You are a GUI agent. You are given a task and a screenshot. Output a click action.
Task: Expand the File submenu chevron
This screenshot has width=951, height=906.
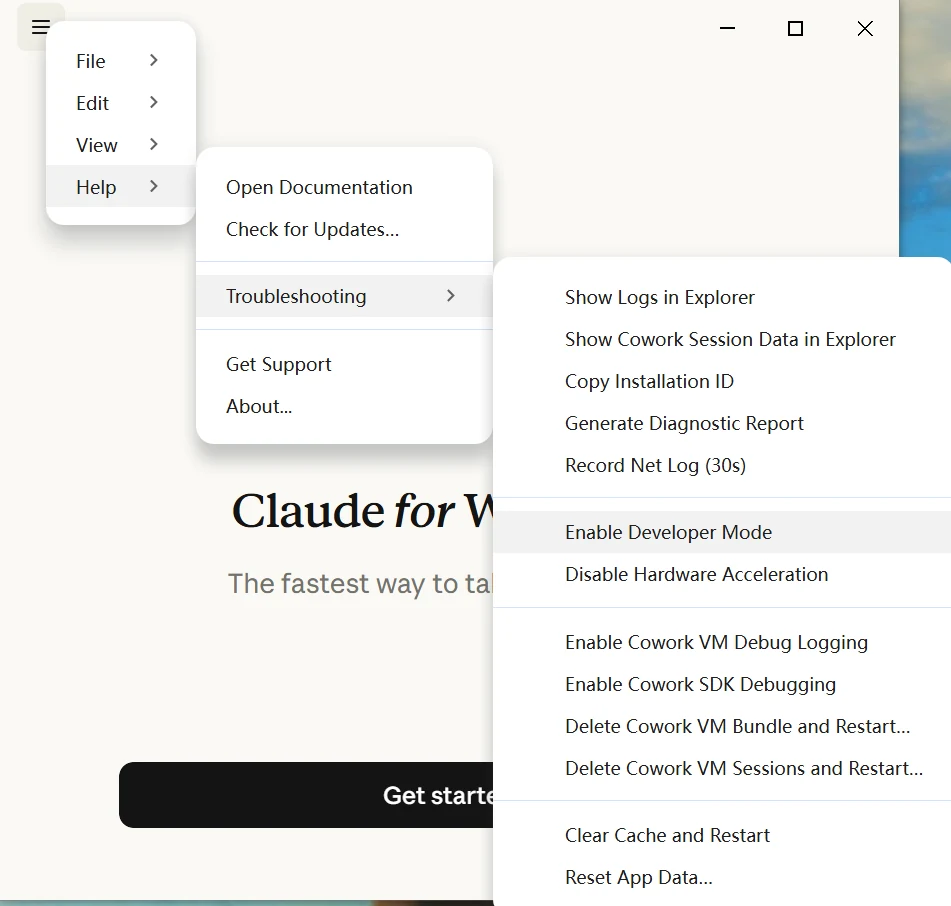(153, 61)
